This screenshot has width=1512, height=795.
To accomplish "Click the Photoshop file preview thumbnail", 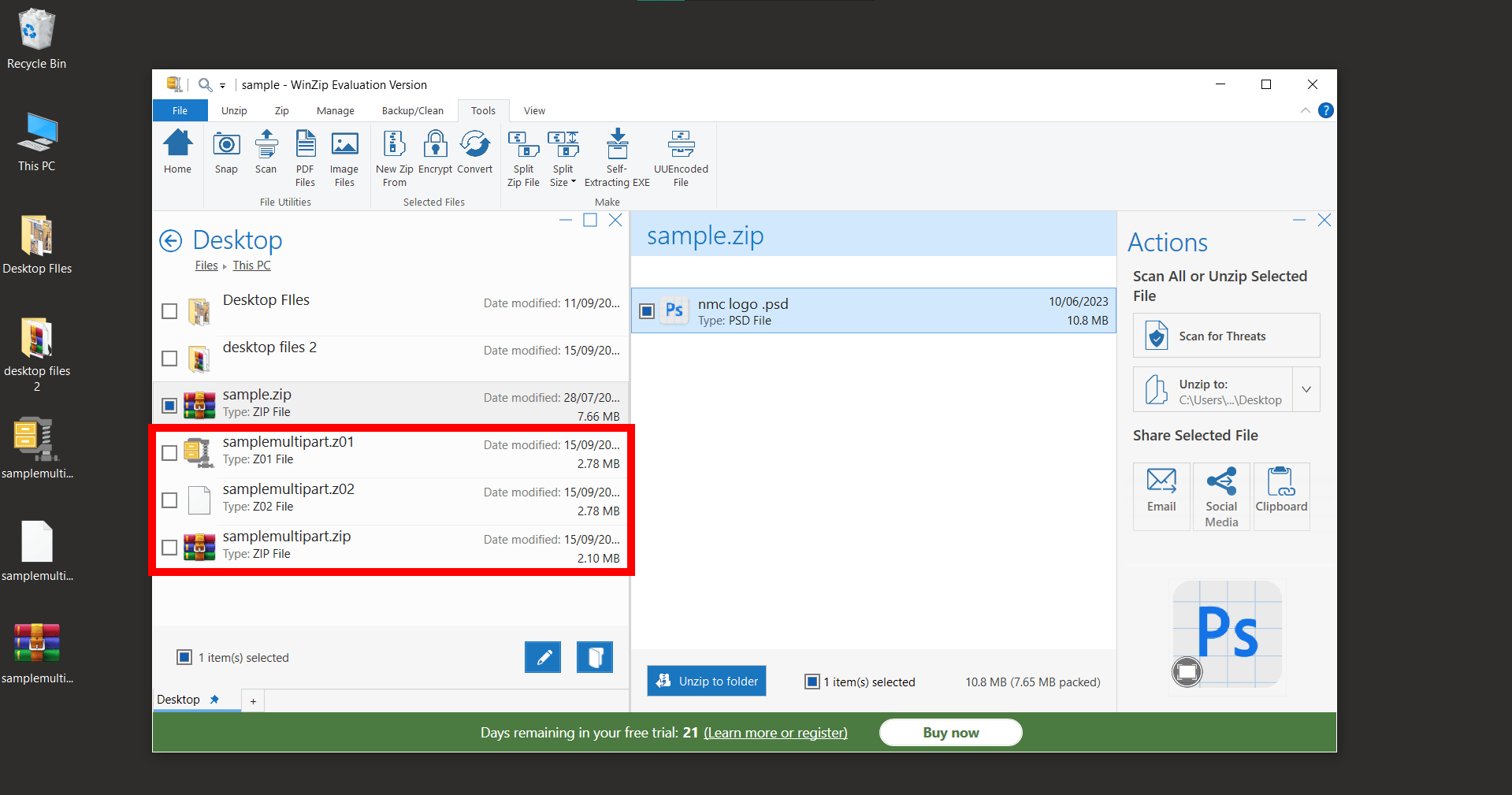I will click(x=1226, y=635).
